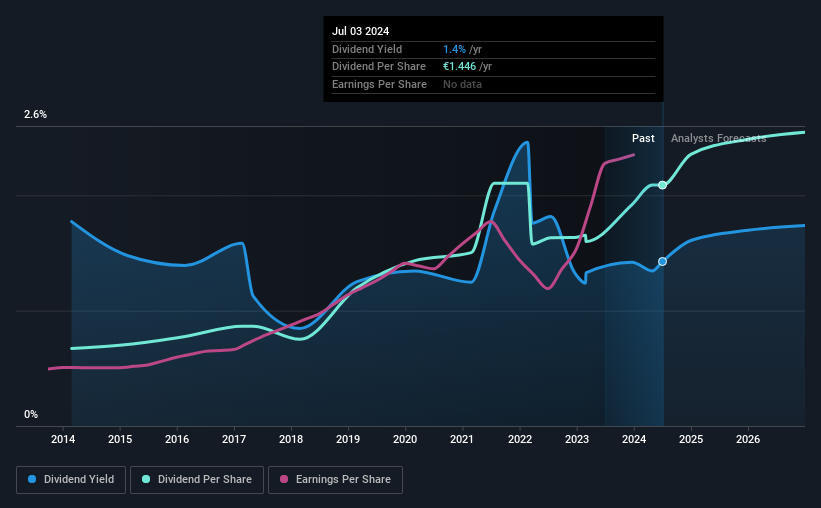Click the 2021 x-axis label
This screenshot has height=508, width=821.
click(462, 439)
